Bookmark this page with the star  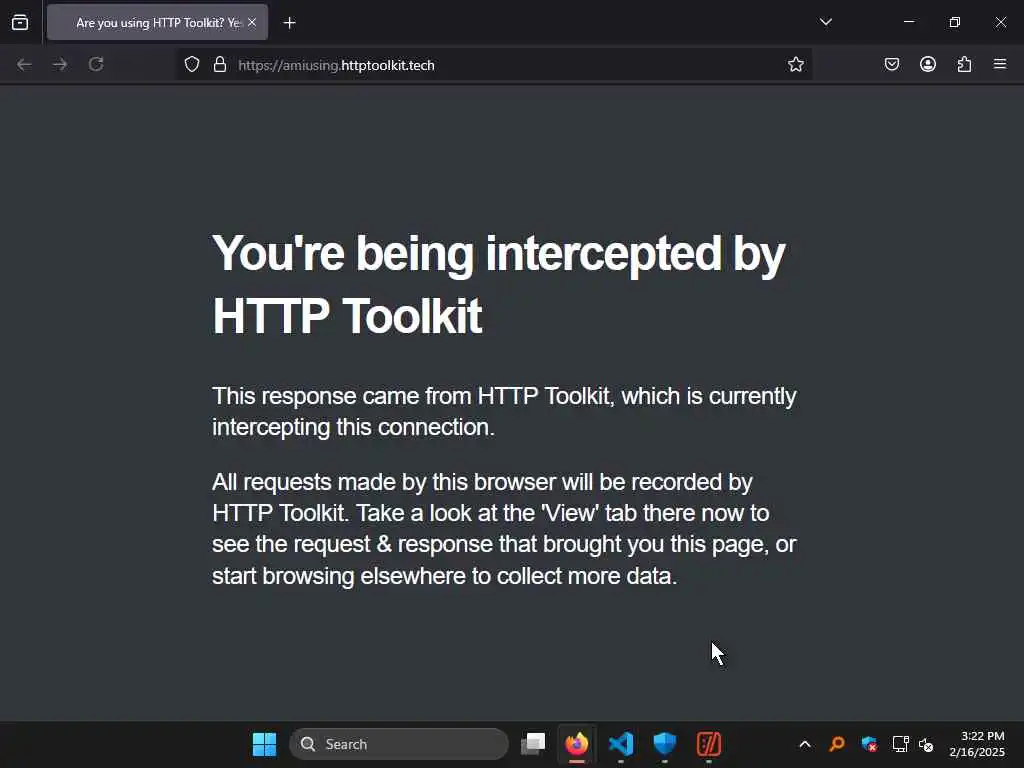pyautogui.click(x=795, y=64)
